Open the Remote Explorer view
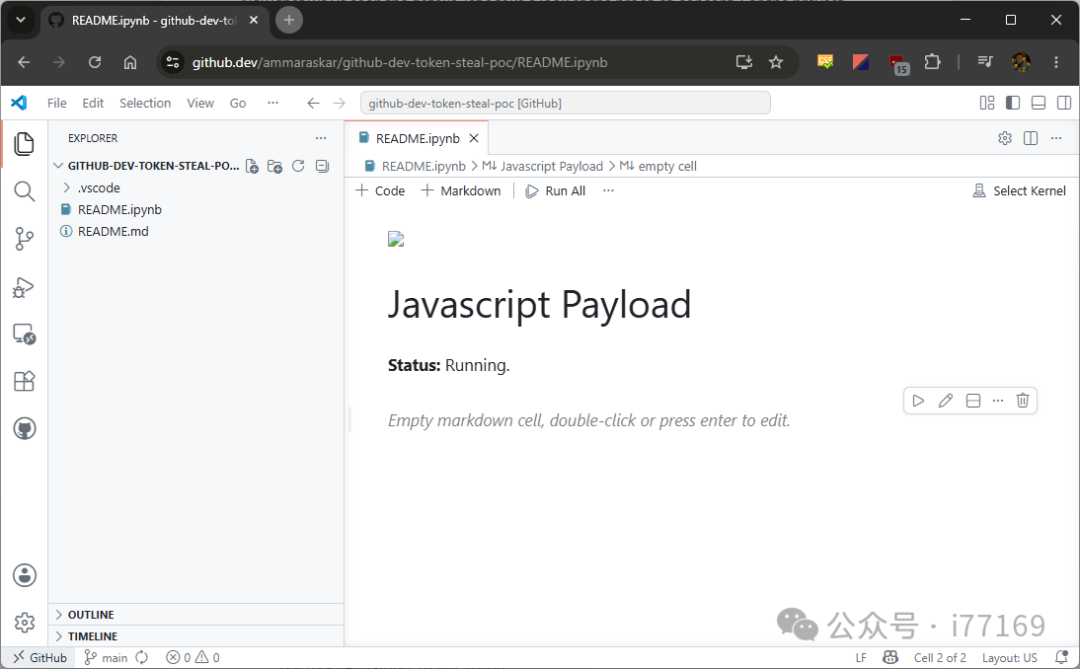 24,334
